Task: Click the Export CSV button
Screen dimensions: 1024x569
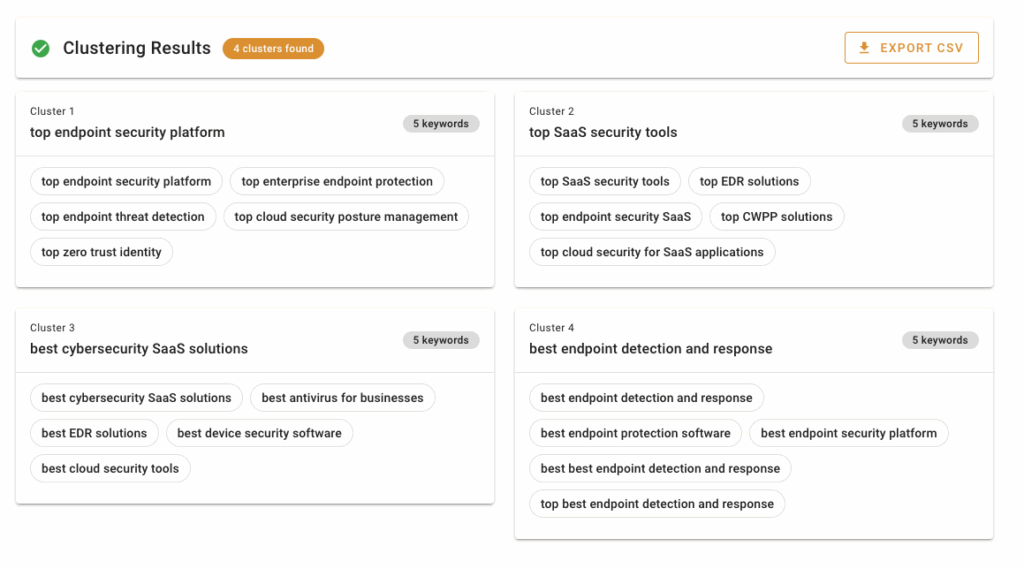Action: [x=911, y=48]
